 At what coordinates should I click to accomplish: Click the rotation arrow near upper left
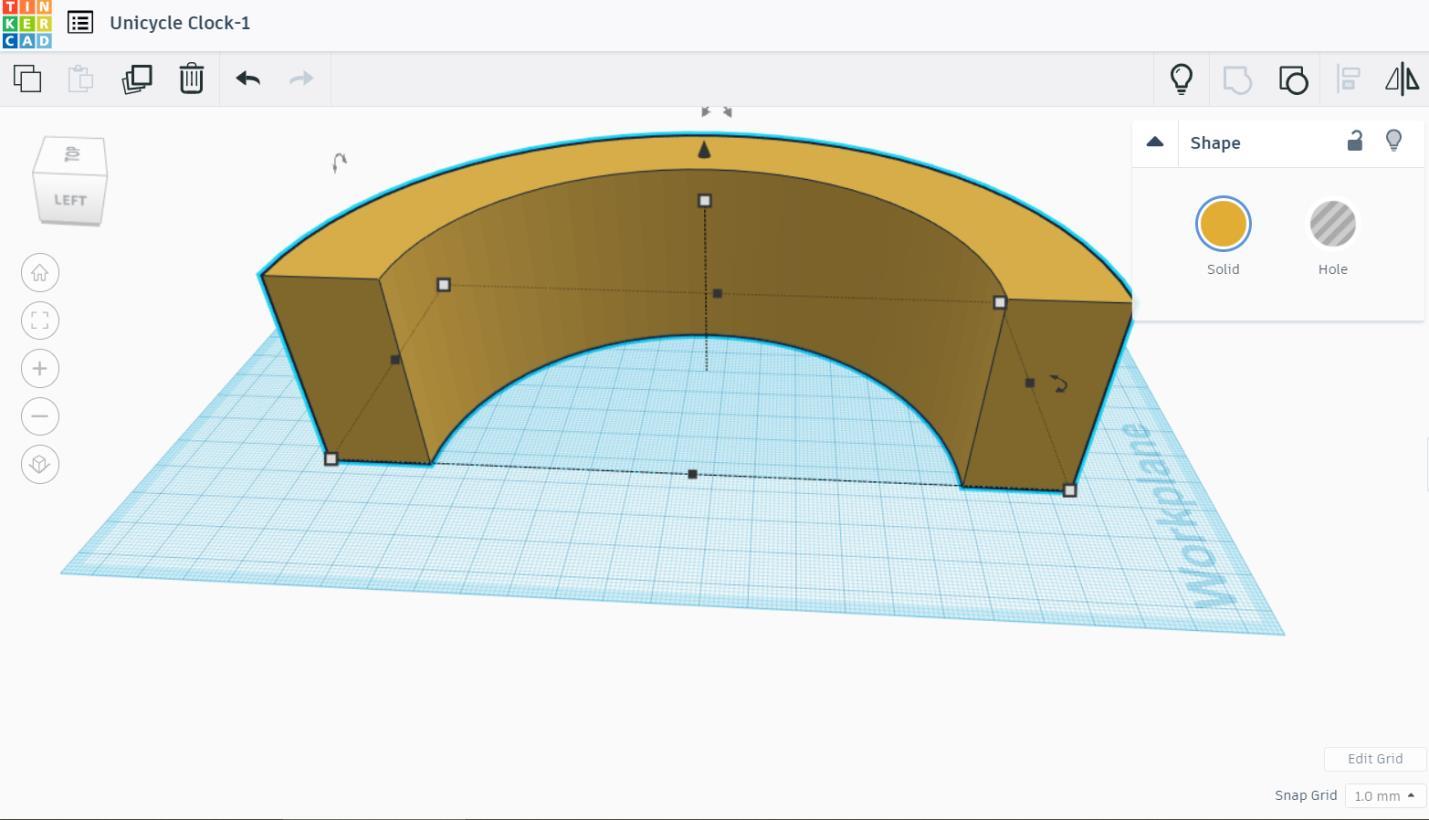pyautogui.click(x=339, y=163)
